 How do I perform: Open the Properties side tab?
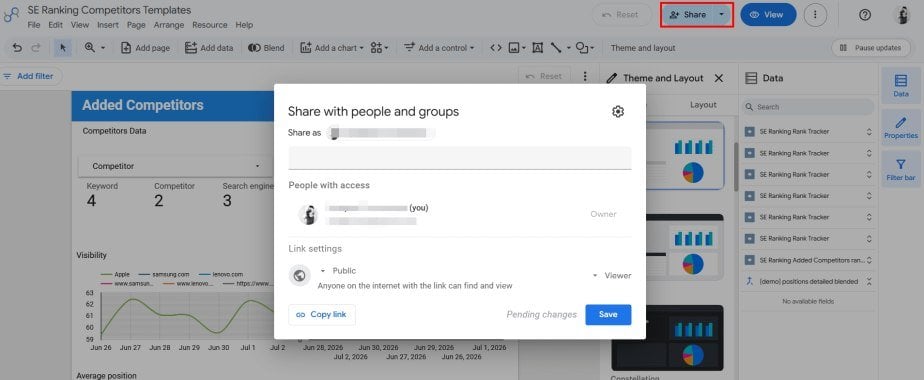(900, 127)
